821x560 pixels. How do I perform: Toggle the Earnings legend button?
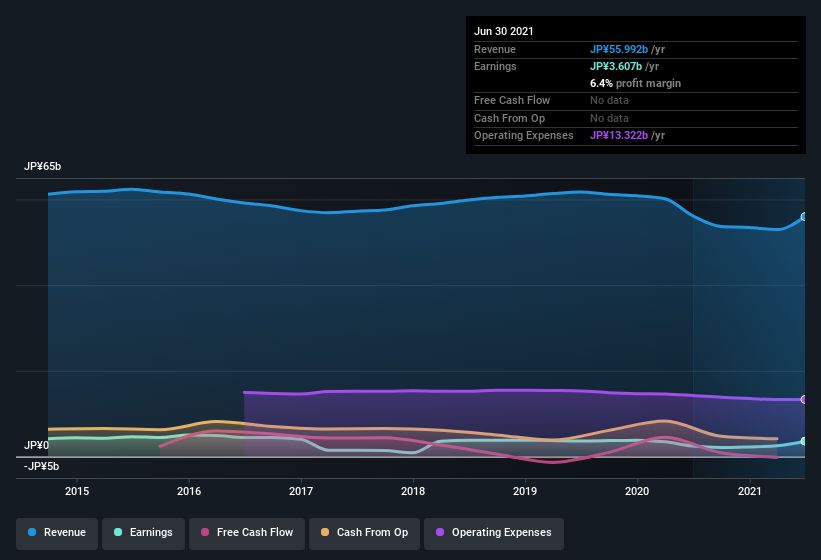(x=143, y=533)
